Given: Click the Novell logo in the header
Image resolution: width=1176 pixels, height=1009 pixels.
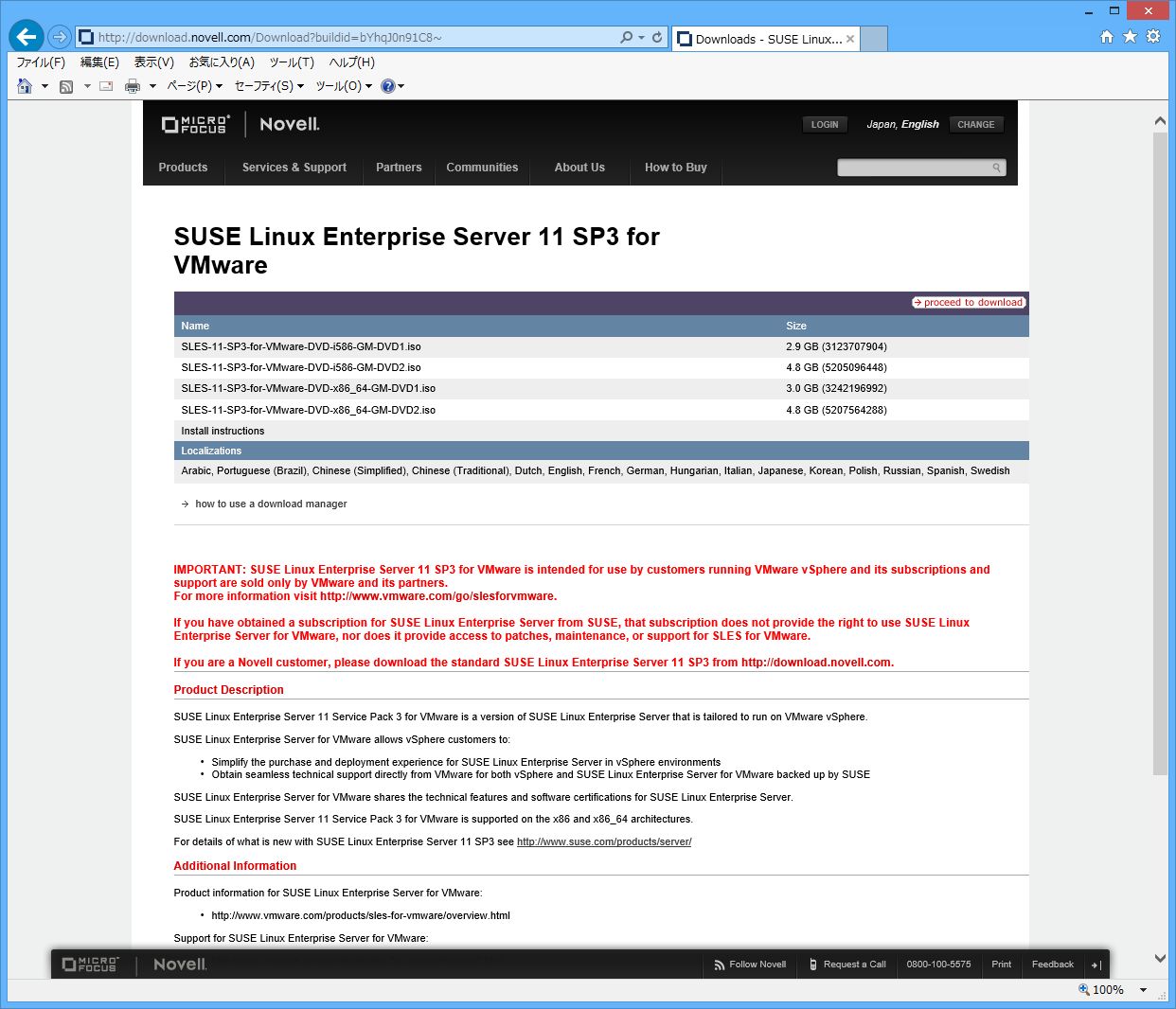Looking at the screenshot, I should click(290, 124).
